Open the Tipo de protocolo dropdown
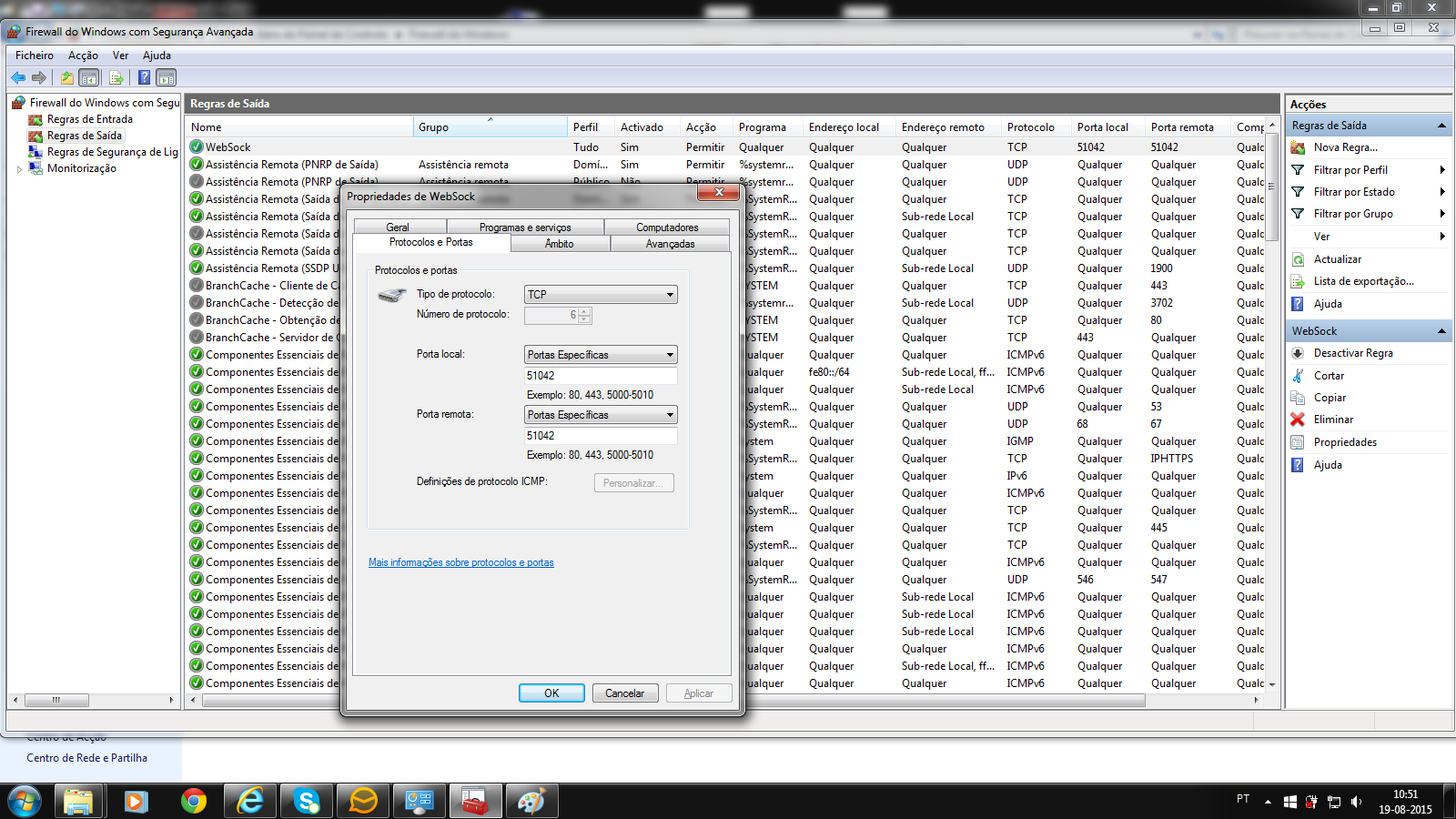Image resolution: width=1456 pixels, height=819 pixels. click(601, 295)
